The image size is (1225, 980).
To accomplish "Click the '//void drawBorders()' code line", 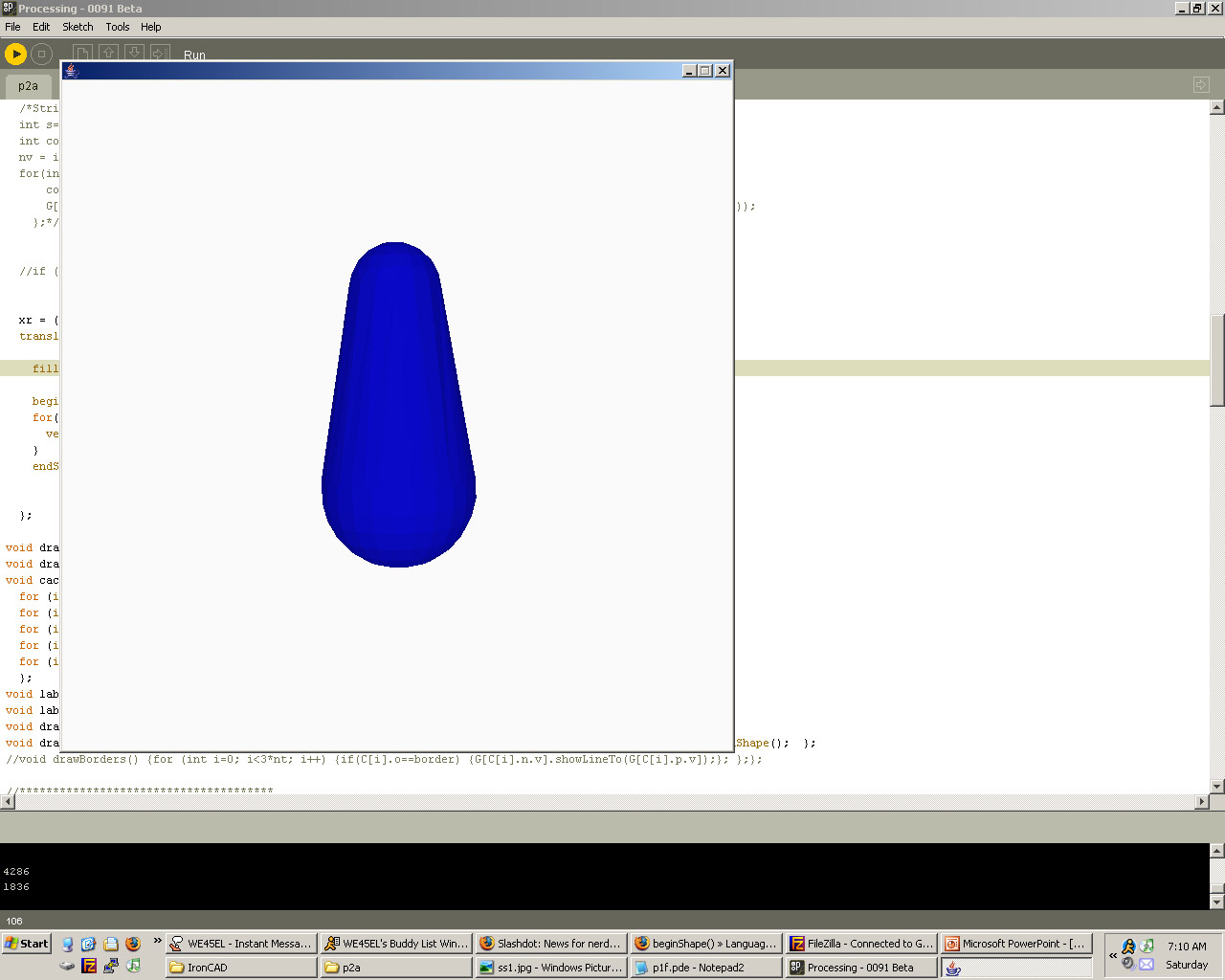I will coord(384,759).
